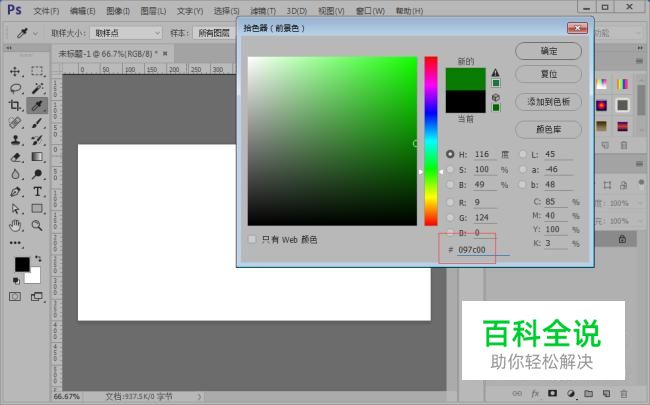650x405 pixels.
Task: Select the Lab b channel radio button
Action: 523,185
